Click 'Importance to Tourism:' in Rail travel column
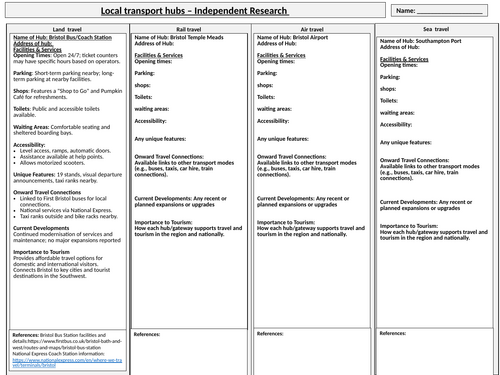Screen dimensions: 500x375 pyautogui.click(x=163, y=222)
